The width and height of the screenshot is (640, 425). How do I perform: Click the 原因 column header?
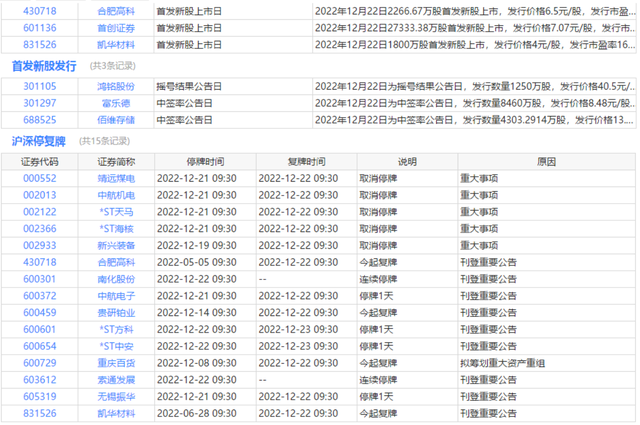click(547, 162)
